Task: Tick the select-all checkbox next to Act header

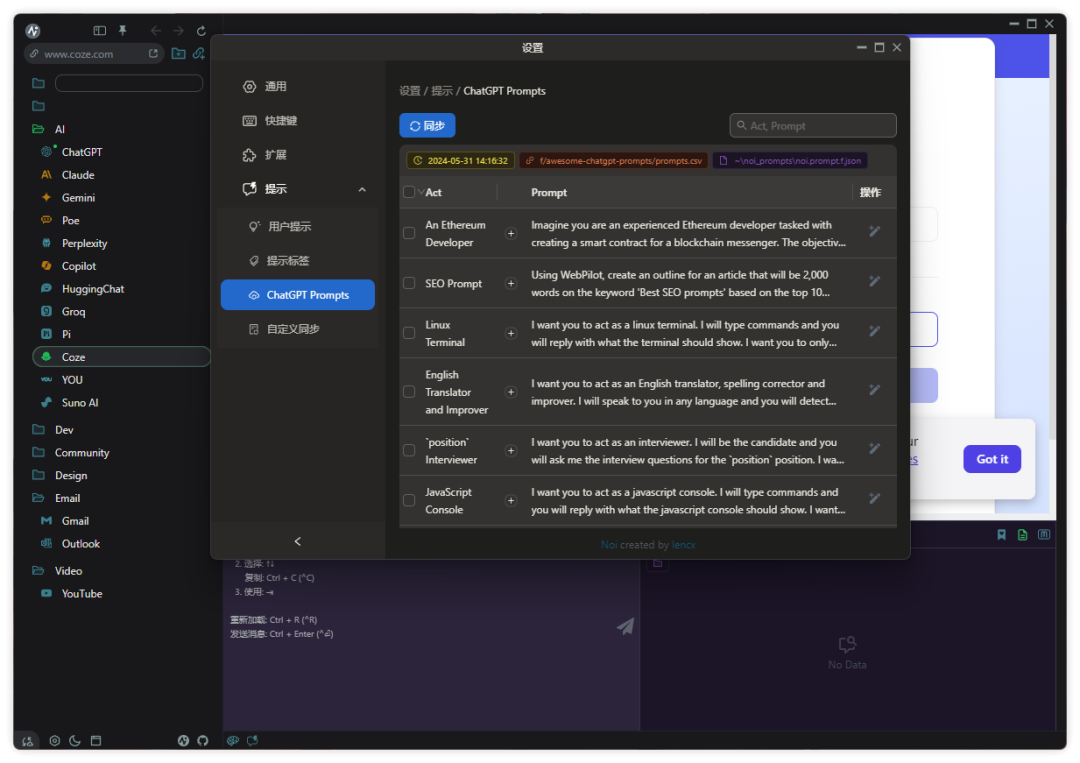Action: [x=409, y=192]
